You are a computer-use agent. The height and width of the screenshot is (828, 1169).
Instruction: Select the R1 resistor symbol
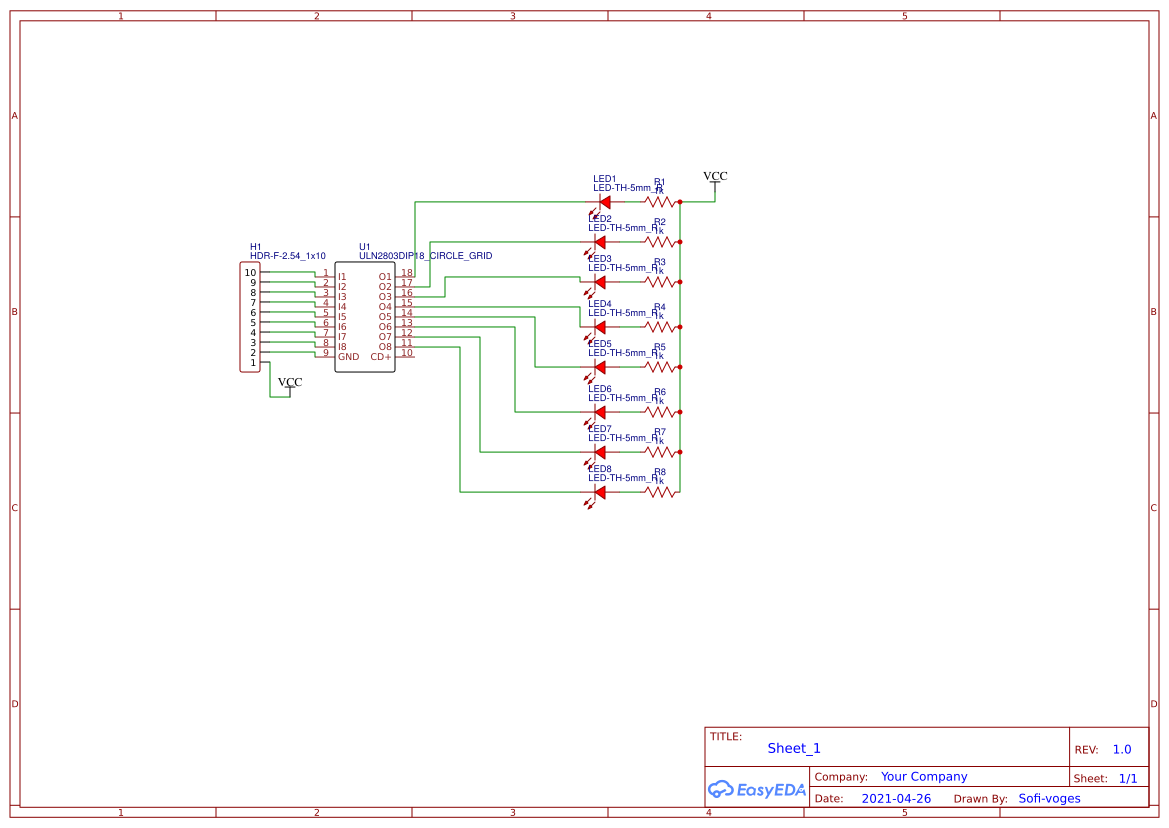pos(659,202)
